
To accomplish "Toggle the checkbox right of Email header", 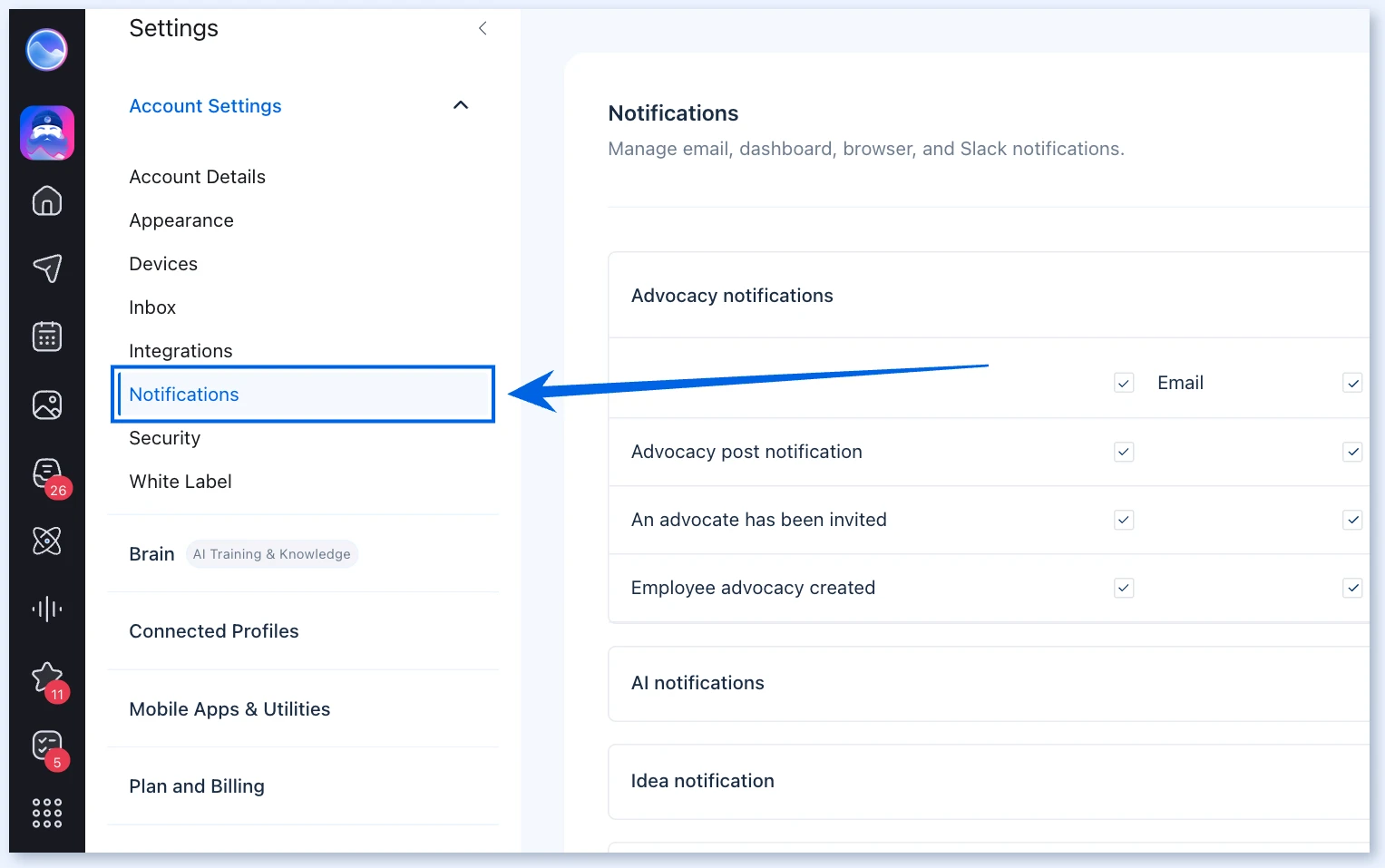I will [1352, 383].
